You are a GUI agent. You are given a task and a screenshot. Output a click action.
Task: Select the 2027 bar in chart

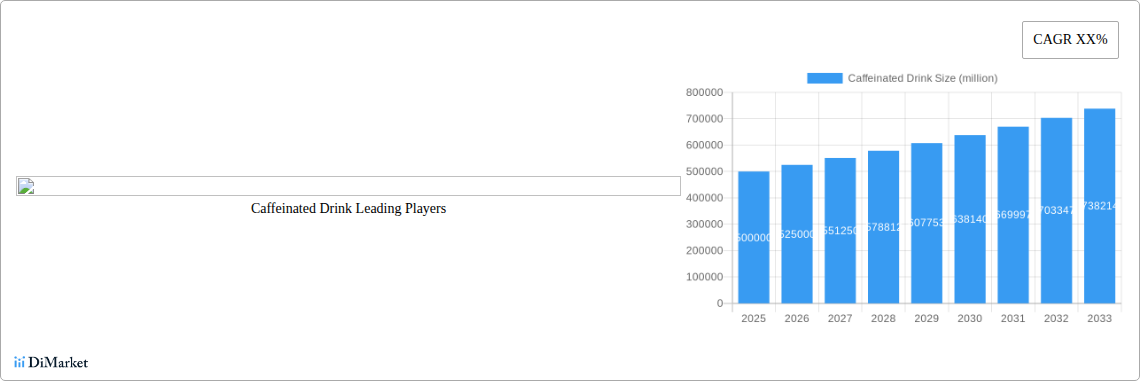tap(840, 230)
